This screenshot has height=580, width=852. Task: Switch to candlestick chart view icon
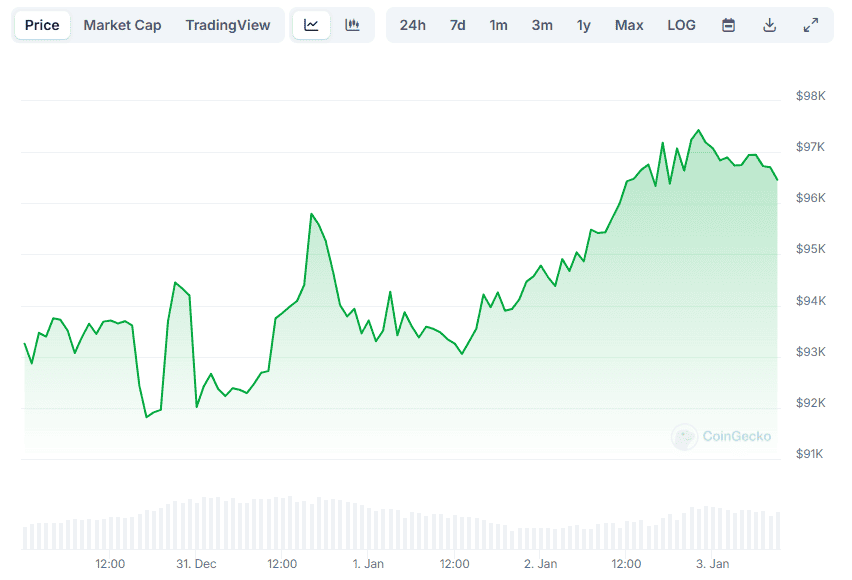(x=352, y=25)
